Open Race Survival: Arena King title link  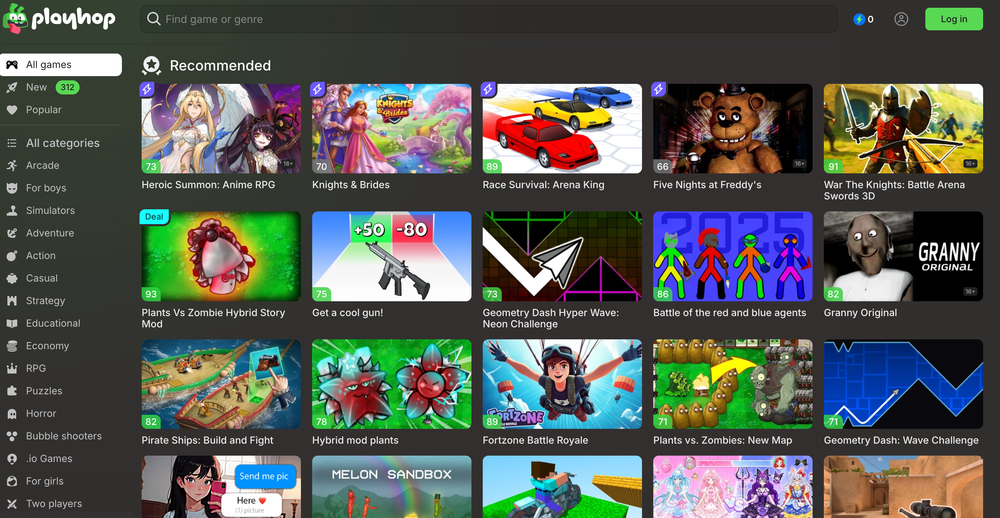click(543, 185)
